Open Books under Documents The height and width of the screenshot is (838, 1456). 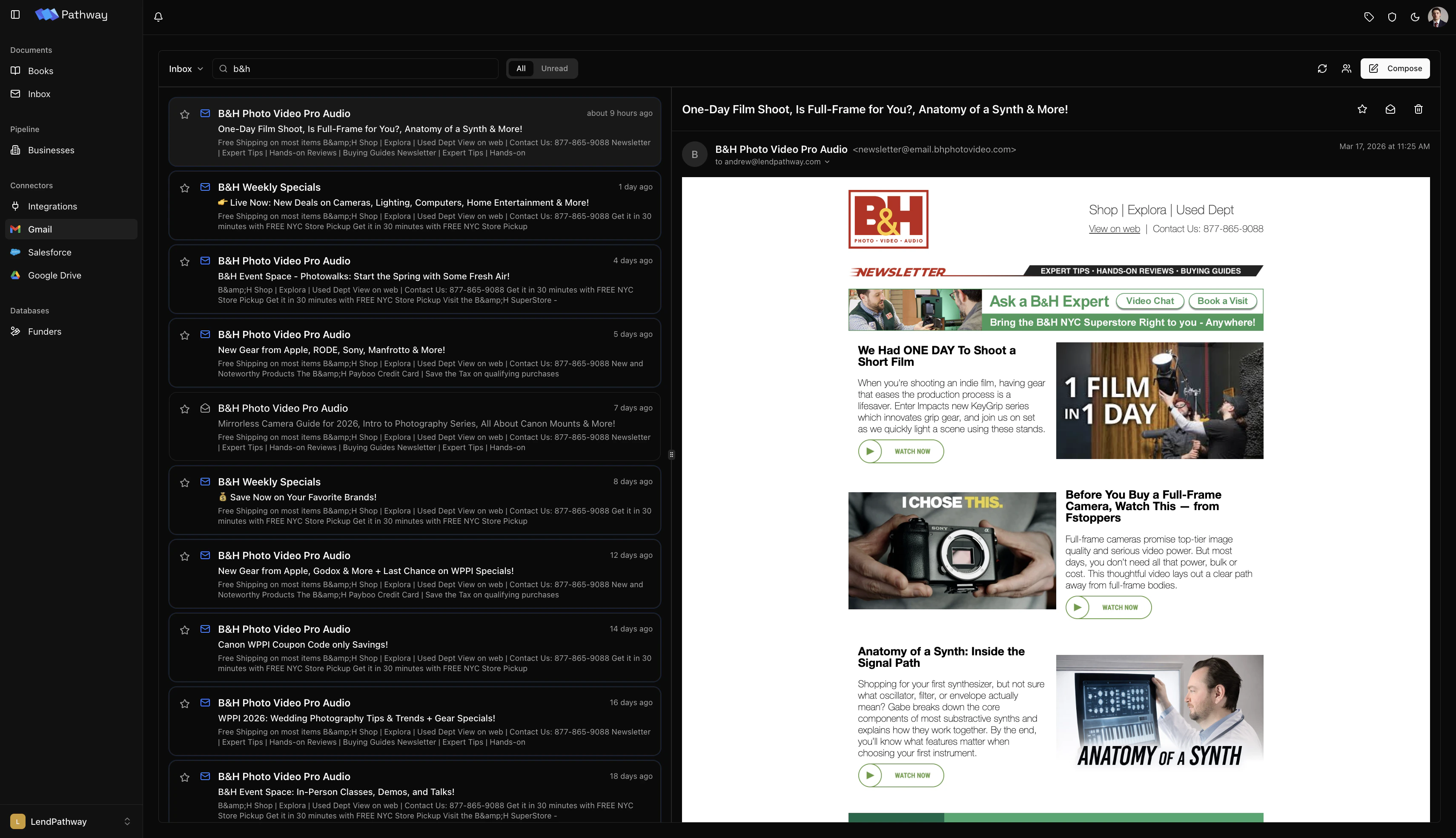(40, 71)
